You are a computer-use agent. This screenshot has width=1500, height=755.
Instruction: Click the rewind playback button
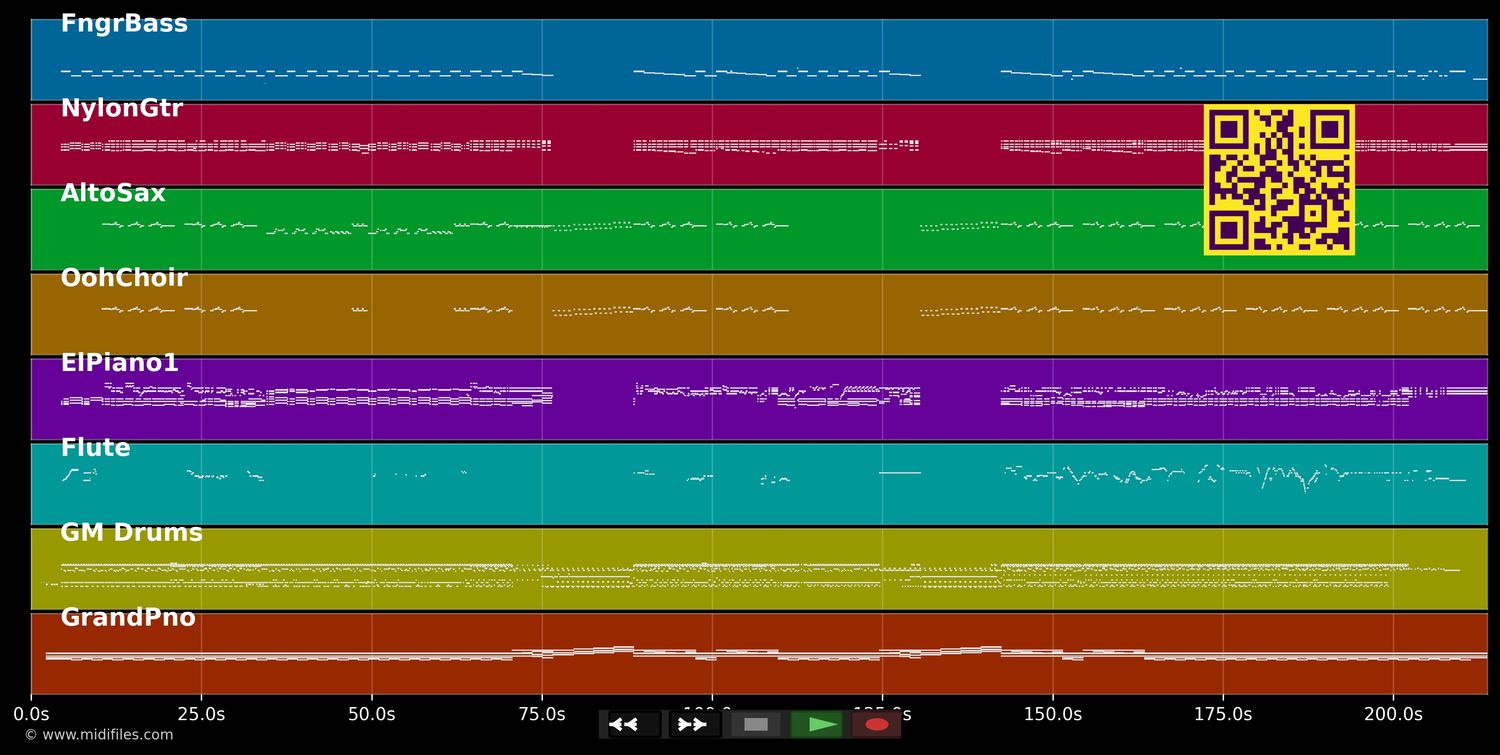[635, 724]
